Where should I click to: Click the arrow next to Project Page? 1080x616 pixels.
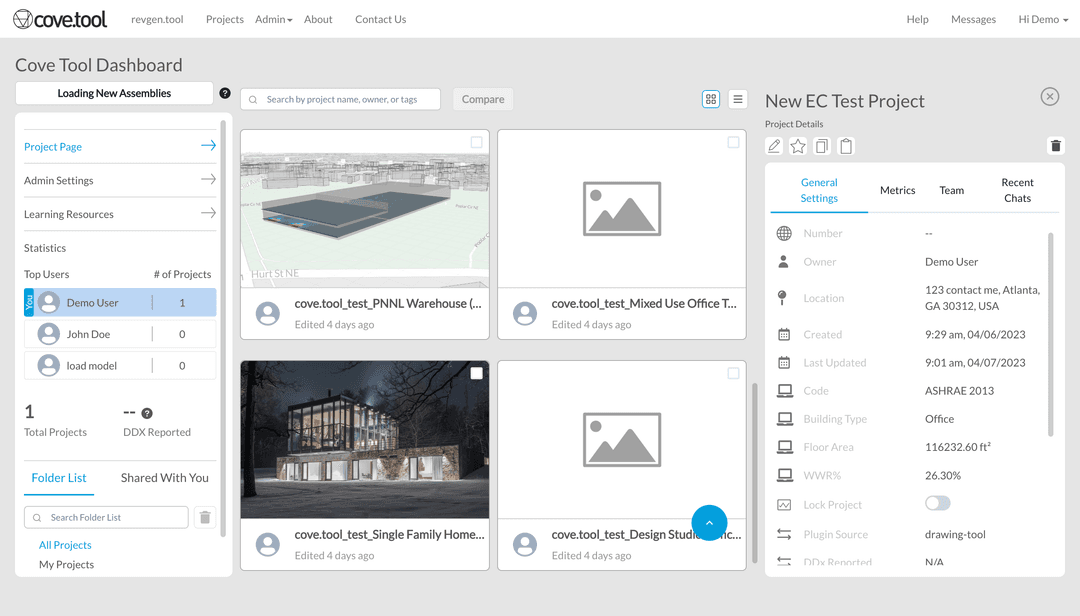point(208,145)
